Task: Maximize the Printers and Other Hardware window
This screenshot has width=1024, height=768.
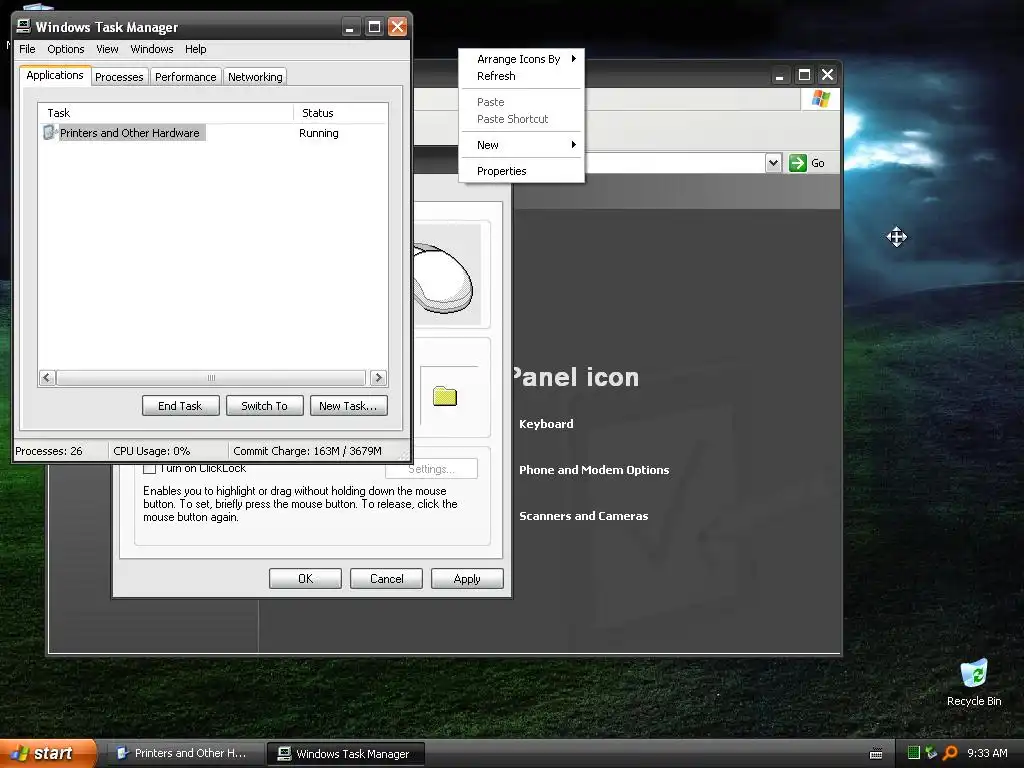Action: click(x=804, y=75)
